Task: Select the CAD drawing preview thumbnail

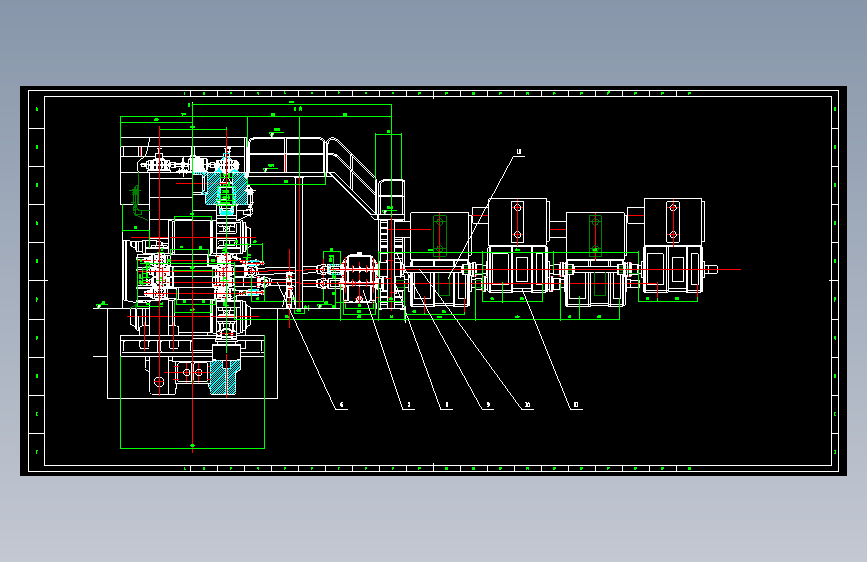Action: [434, 281]
